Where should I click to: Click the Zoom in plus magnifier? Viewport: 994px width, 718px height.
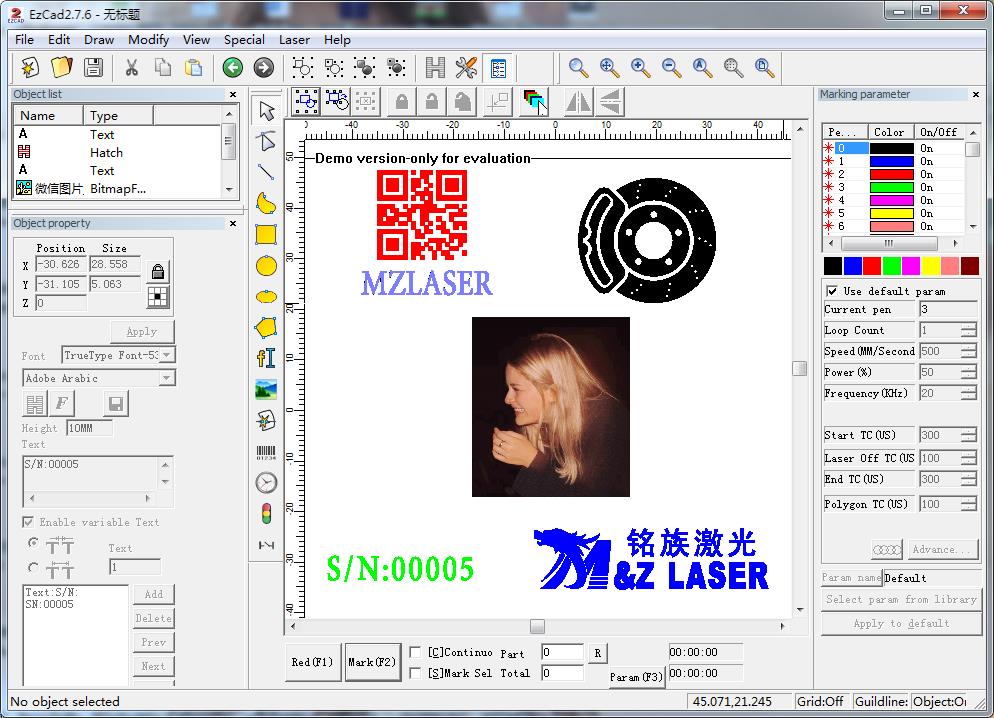(640, 67)
